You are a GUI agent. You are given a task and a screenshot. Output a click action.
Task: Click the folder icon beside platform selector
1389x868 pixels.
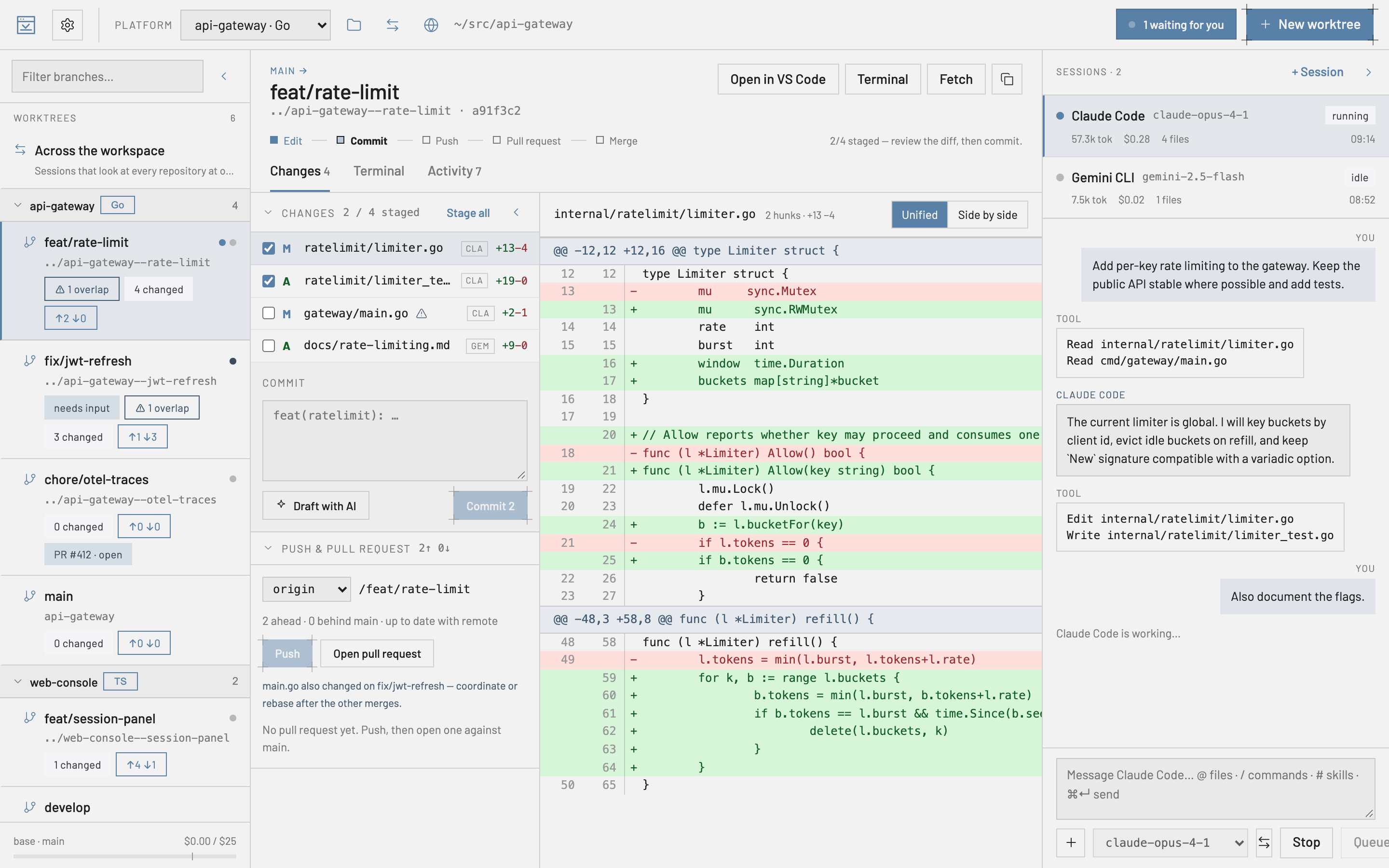(354, 25)
